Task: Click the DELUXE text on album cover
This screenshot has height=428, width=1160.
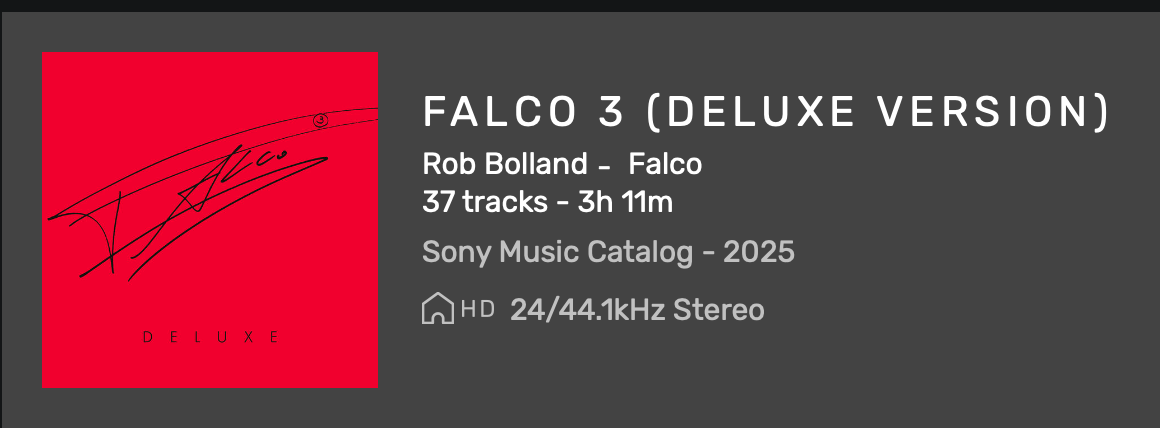Action: click(210, 338)
